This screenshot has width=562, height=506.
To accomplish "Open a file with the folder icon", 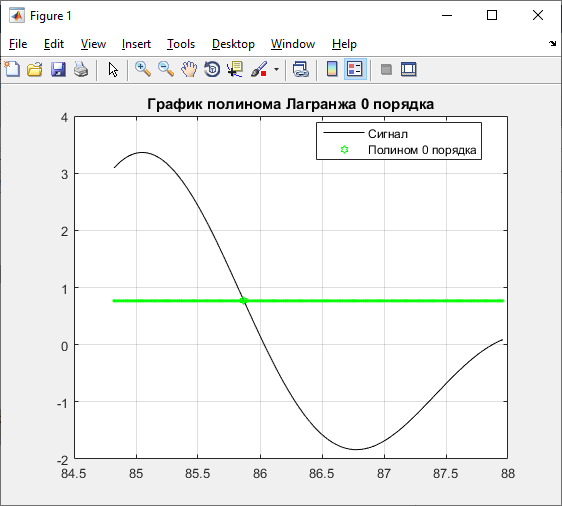I will coord(35,69).
